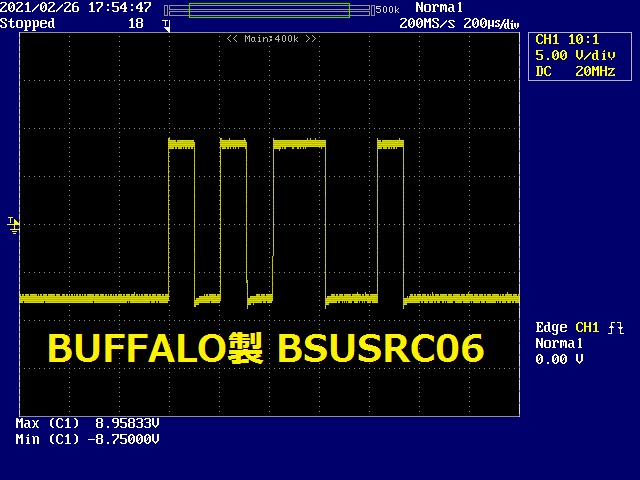640x480 pixels.
Task: Click the 0.00 V trigger level
Action: coord(559,359)
